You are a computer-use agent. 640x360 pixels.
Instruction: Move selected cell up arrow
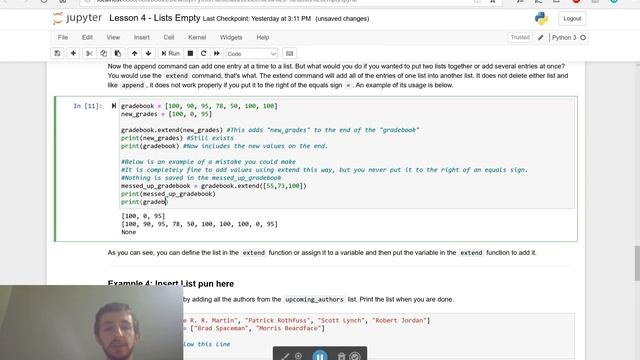point(134,53)
